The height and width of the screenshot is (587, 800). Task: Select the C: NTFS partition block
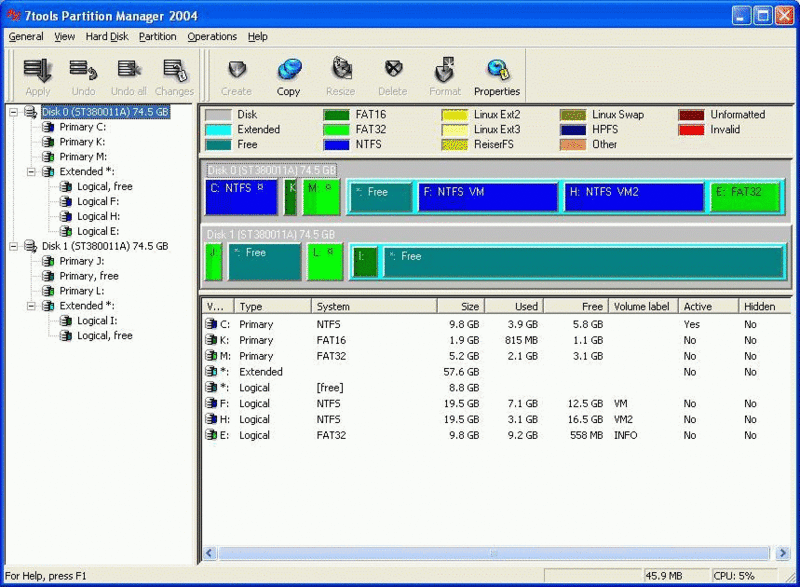point(241,197)
